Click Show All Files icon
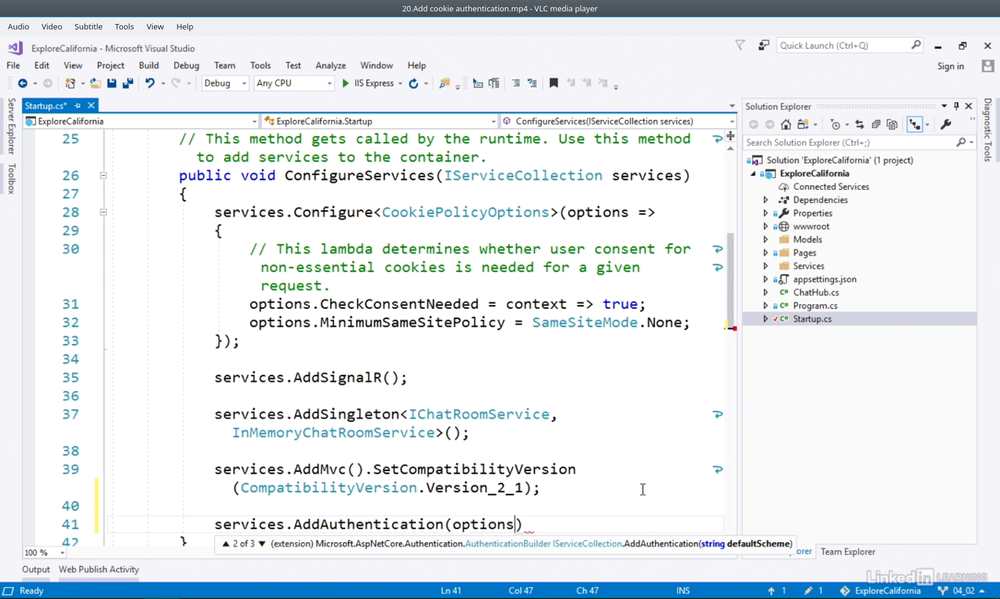The width and height of the screenshot is (1000, 599). (x=892, y=125)
